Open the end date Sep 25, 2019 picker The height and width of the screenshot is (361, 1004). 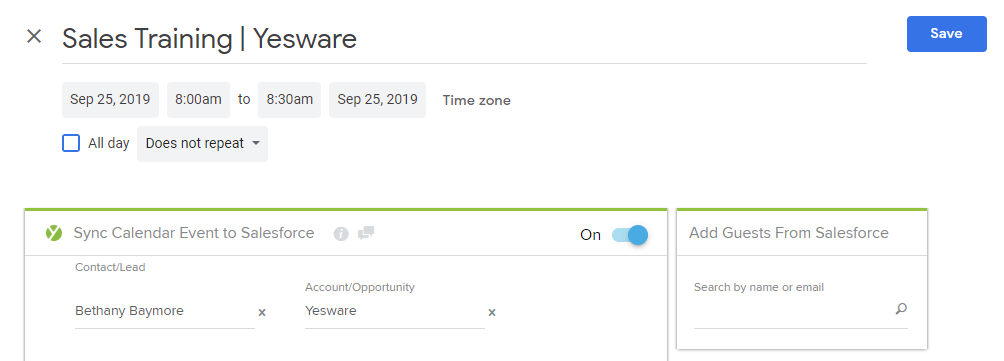(x=377, y=100)
